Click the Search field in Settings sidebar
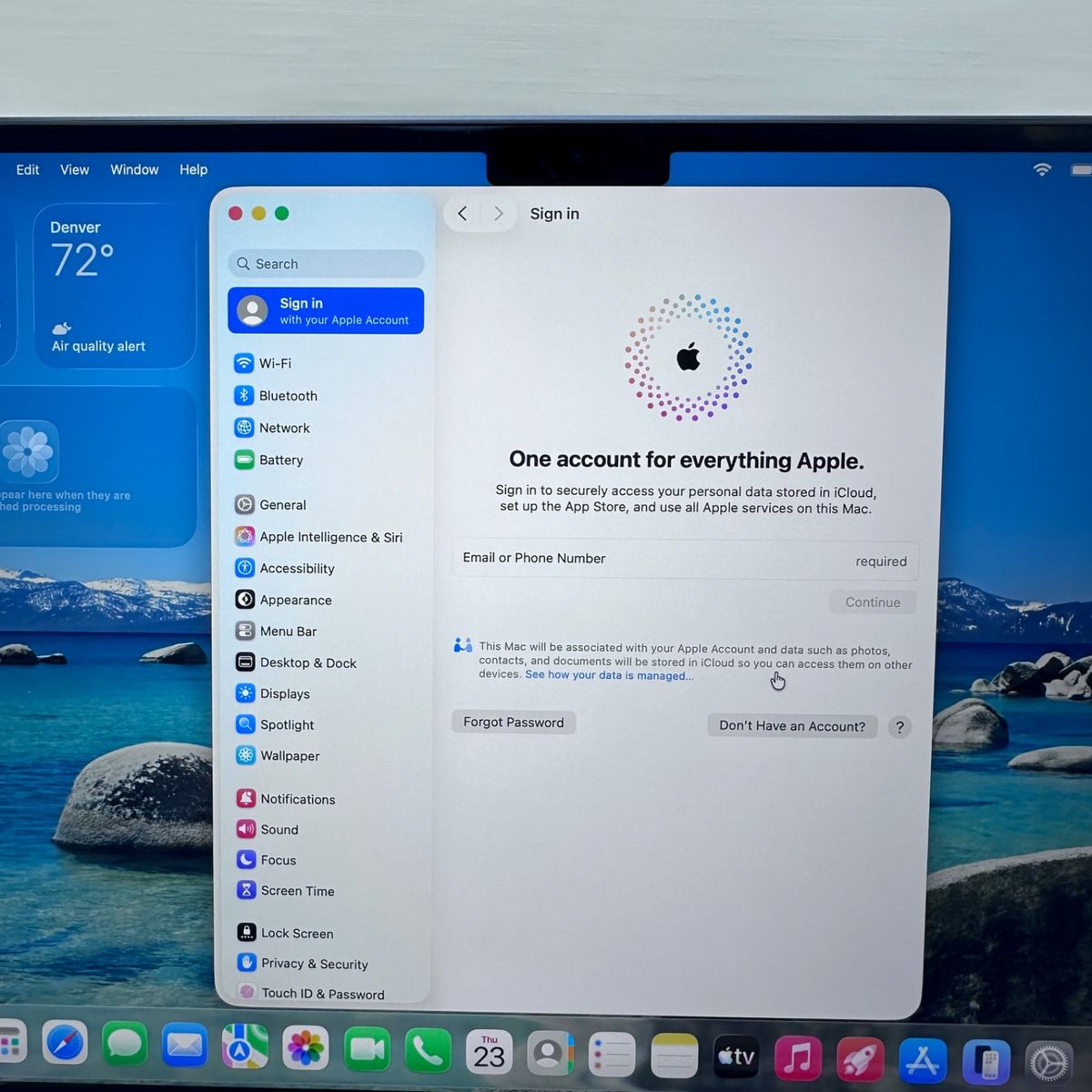 coord(326,263)
